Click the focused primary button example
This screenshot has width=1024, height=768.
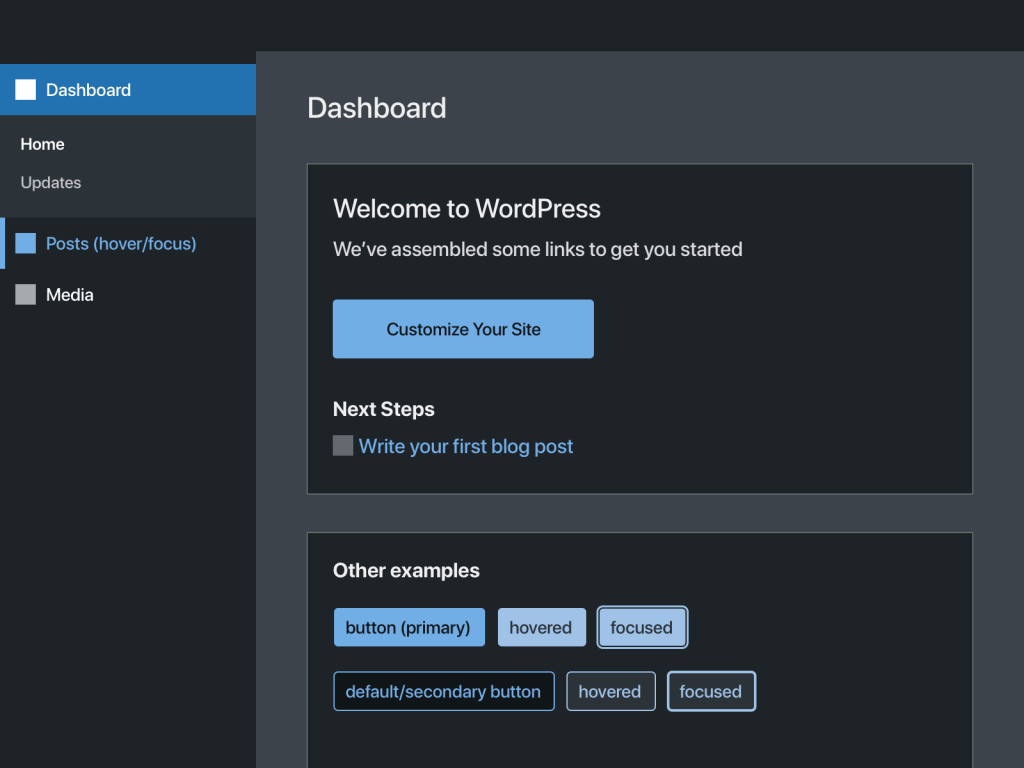[642, 628]
